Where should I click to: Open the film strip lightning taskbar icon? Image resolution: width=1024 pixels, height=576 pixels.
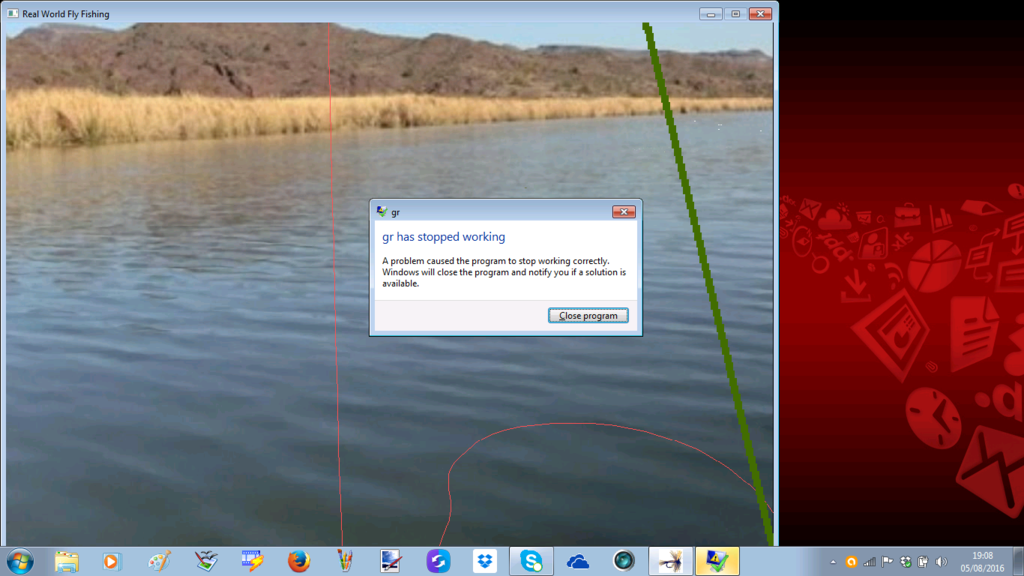[x=252, y=561]
